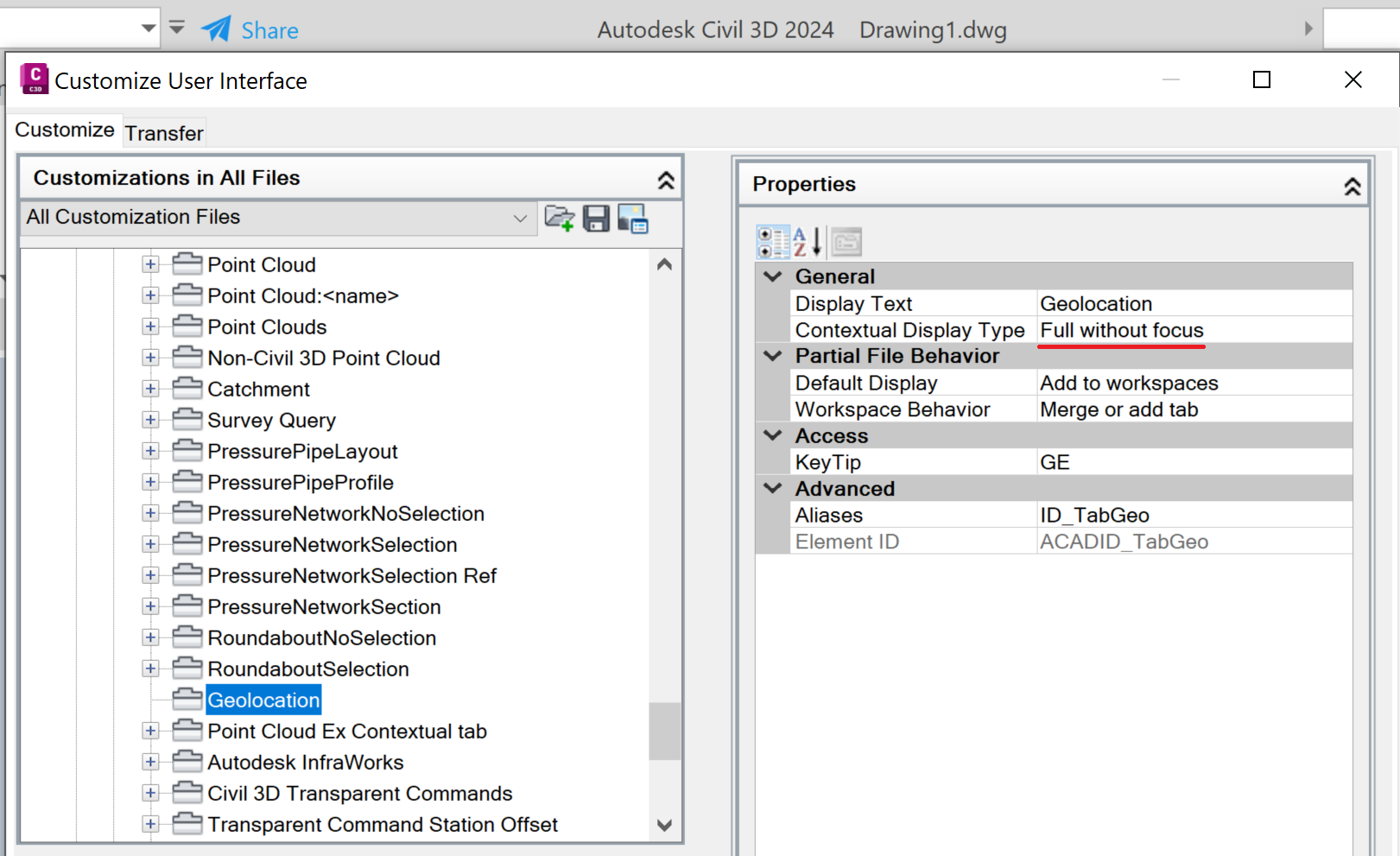Click the display filters icon next to save
Screen dimensions: 1400x856
click(x=632, y=219)
